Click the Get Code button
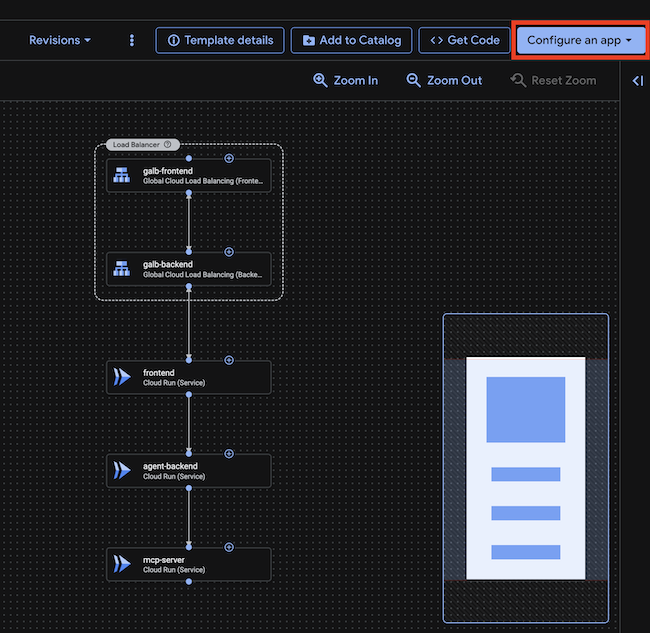650x633 pixels. 464,40
